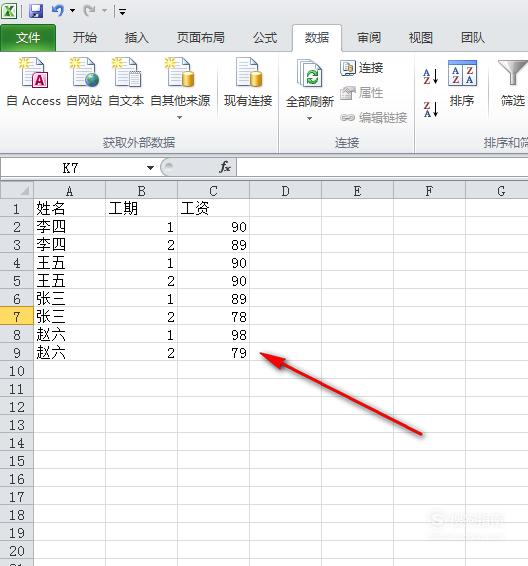
Task: Select row 20 header
Action: [17, 551]
